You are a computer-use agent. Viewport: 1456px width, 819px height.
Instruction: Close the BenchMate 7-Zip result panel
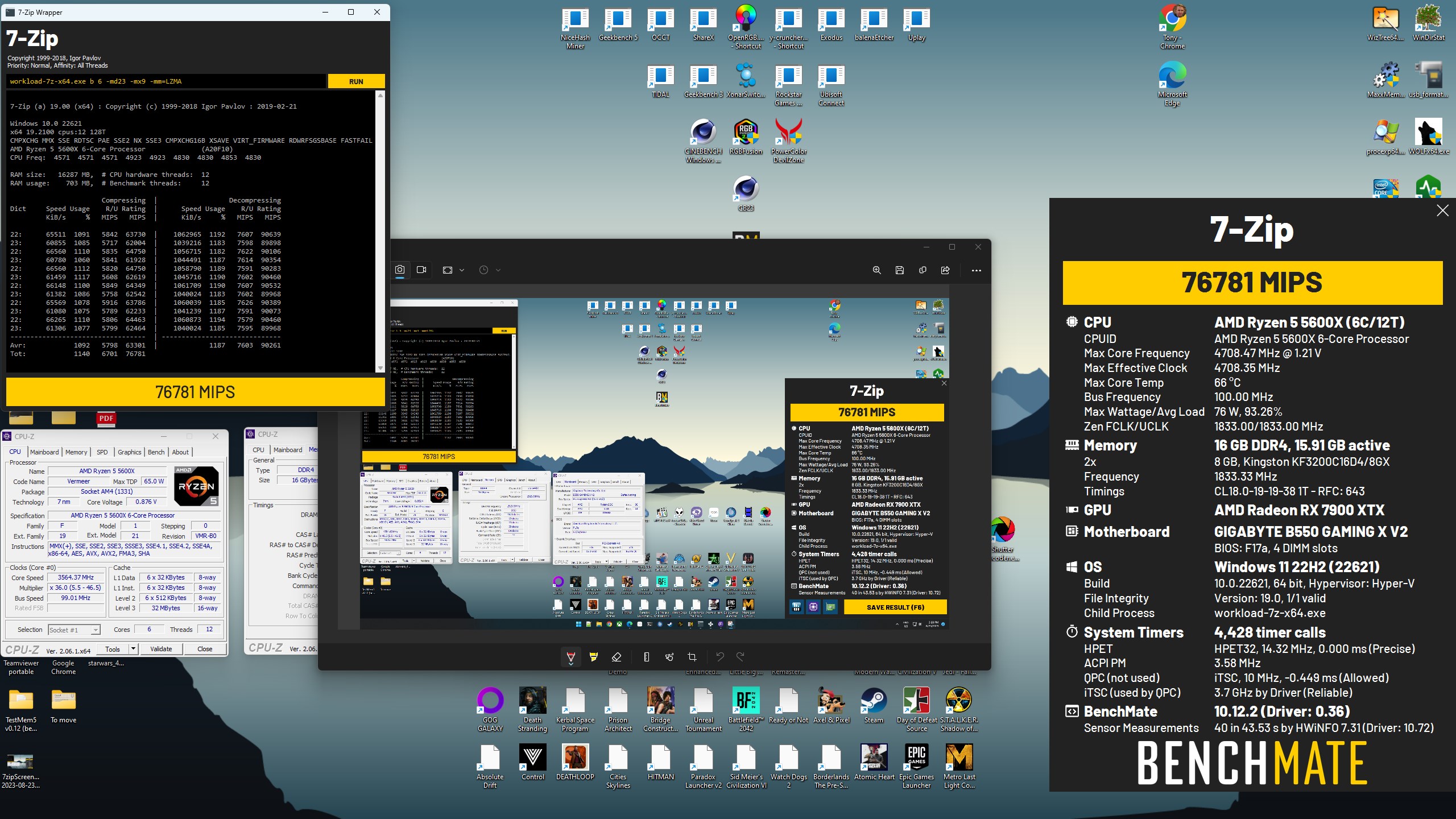tap(1442, 210)
